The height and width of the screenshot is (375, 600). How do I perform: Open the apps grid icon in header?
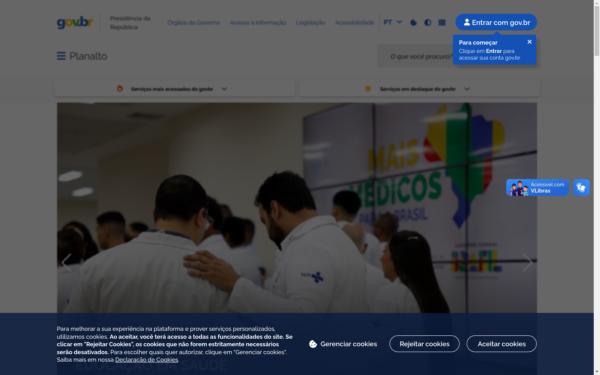(x=442, y=23)
